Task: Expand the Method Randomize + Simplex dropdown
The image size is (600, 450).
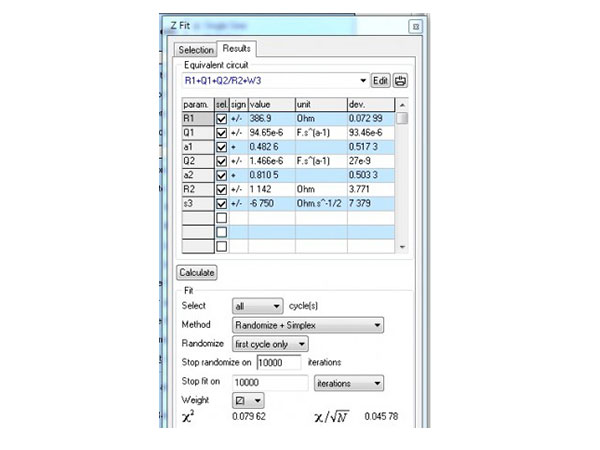Action: click(x=376, y=325)
